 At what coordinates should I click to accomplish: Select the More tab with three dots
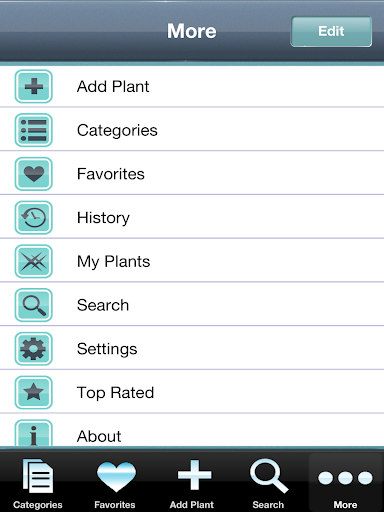[345, 482]
